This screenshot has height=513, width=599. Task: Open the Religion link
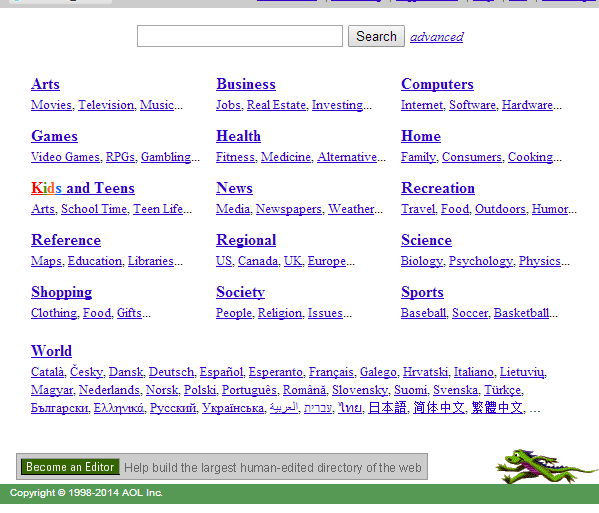[x=280, y=313]
